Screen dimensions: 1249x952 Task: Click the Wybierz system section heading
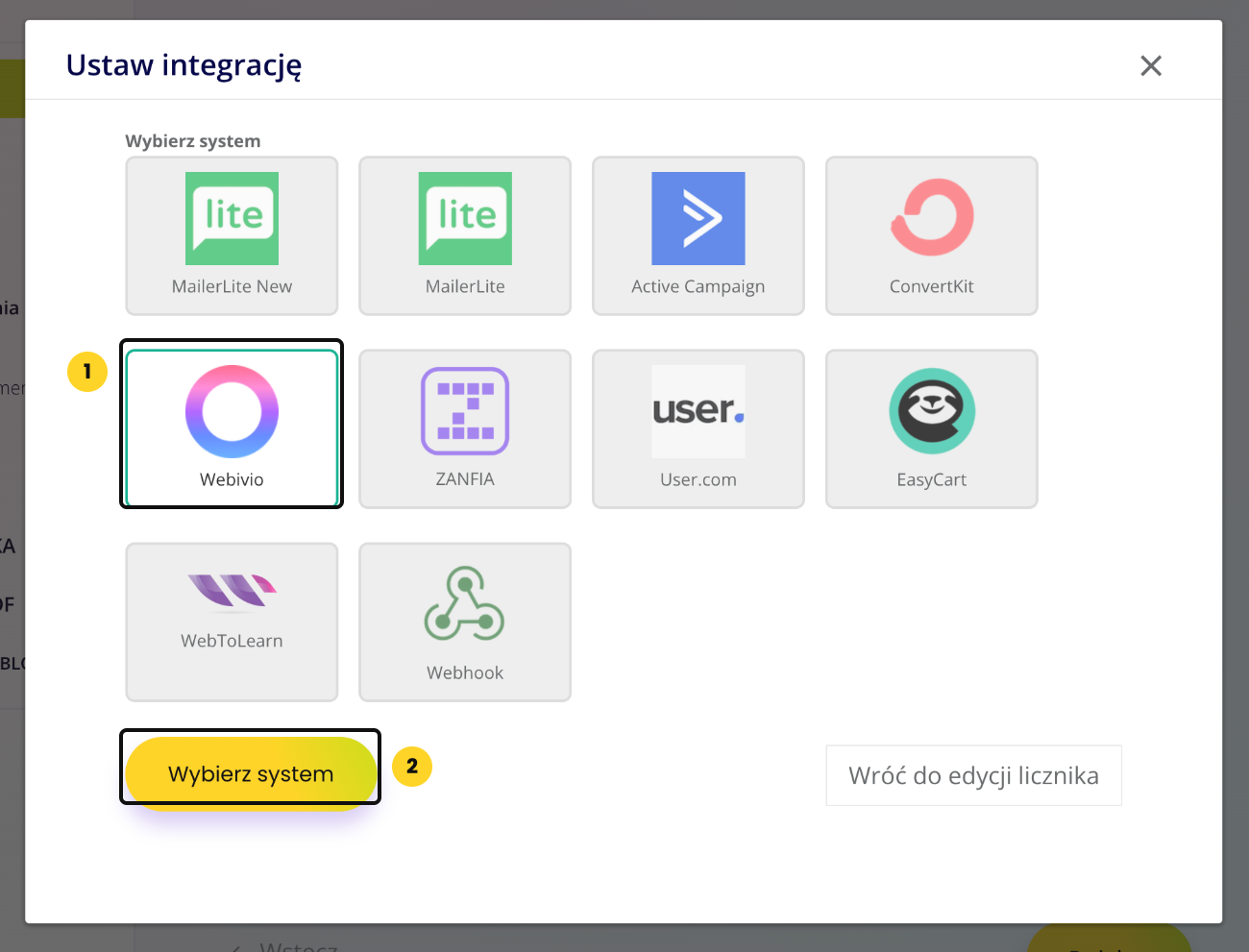(x=193, y=141)
